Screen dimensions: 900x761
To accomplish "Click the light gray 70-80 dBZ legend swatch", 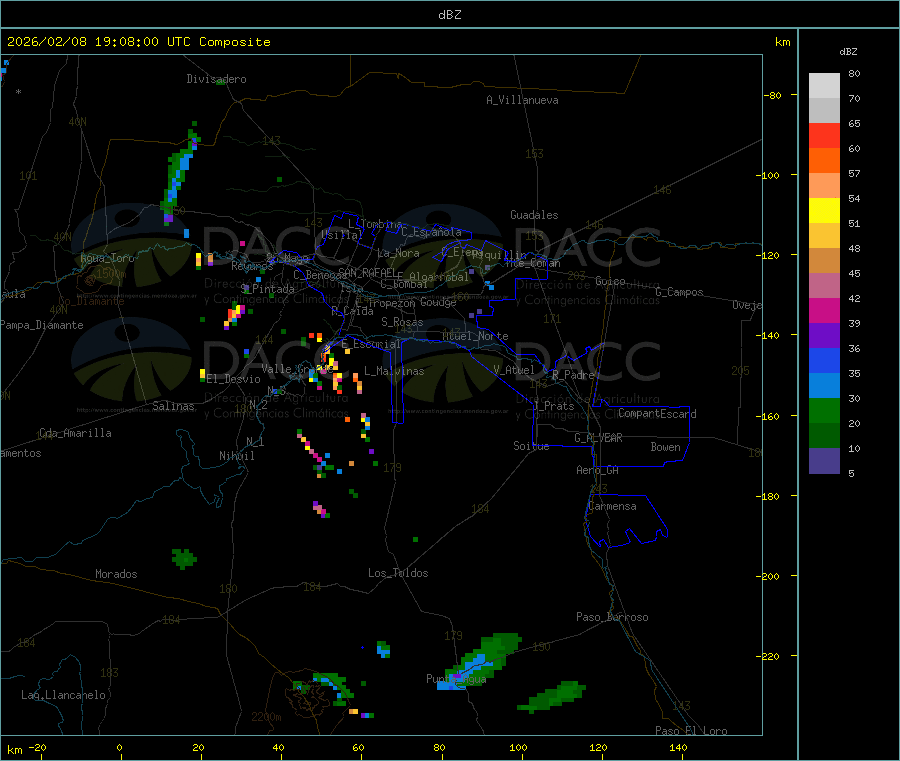I will (824, 86).
